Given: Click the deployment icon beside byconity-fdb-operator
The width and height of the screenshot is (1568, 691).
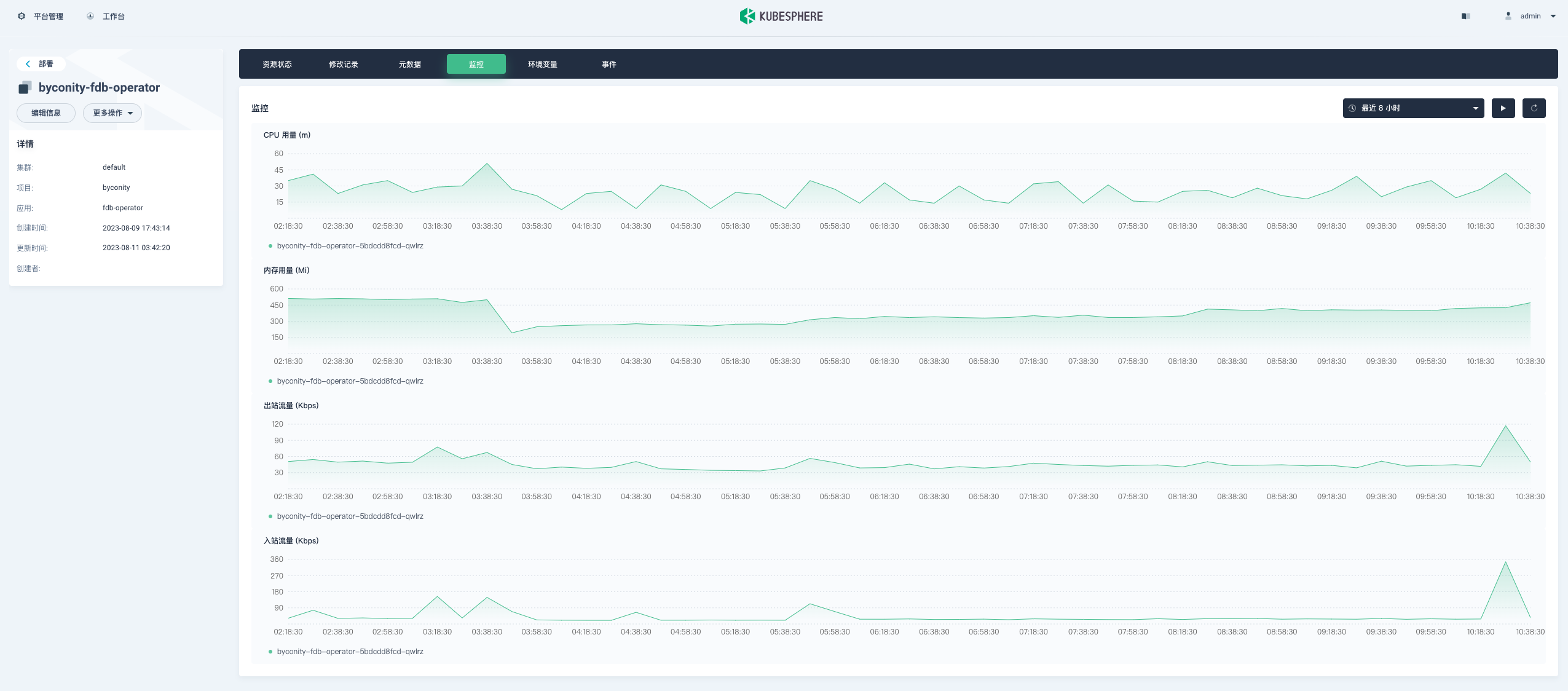Looking at the screenshot, I should coord(25,87).
